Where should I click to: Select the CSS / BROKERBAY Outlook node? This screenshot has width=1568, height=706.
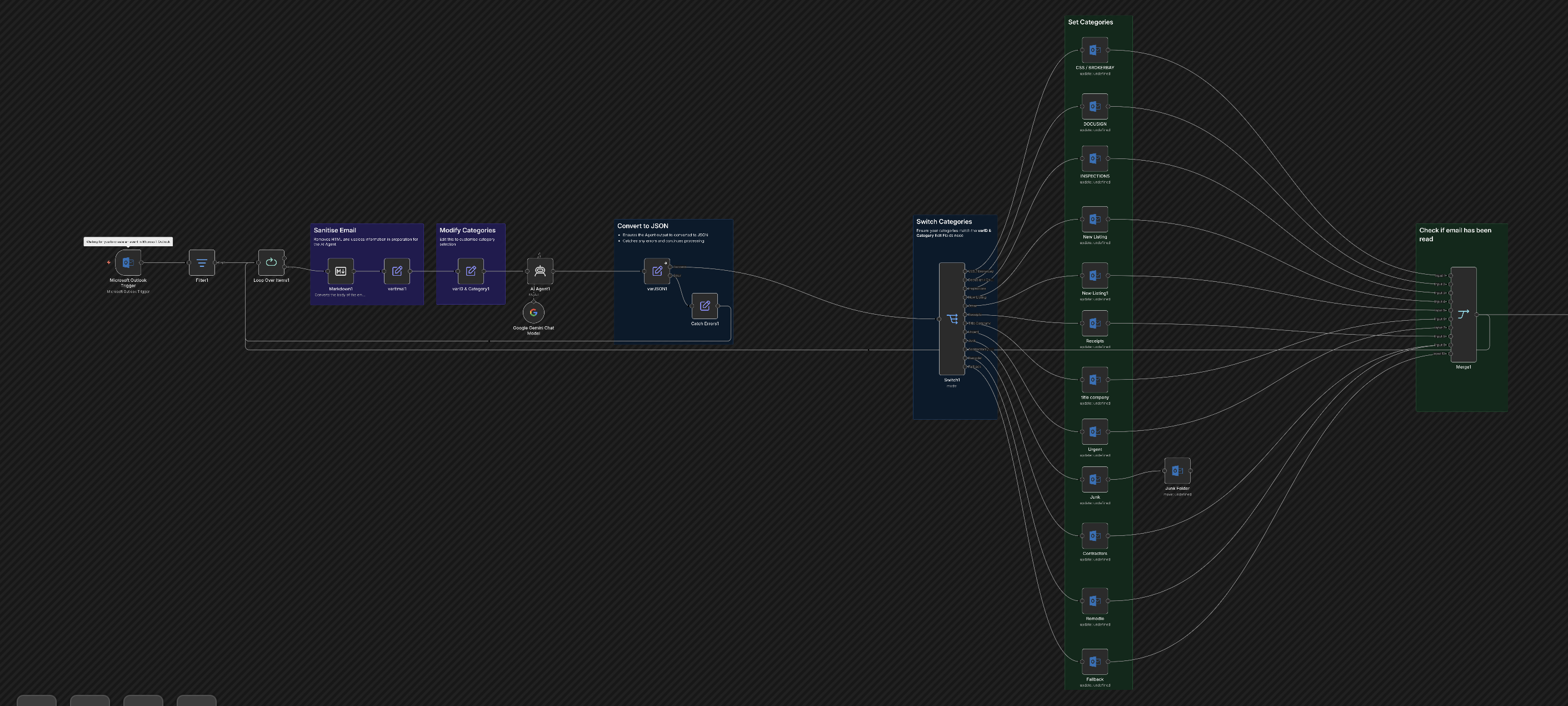(x=1095, y=50)
